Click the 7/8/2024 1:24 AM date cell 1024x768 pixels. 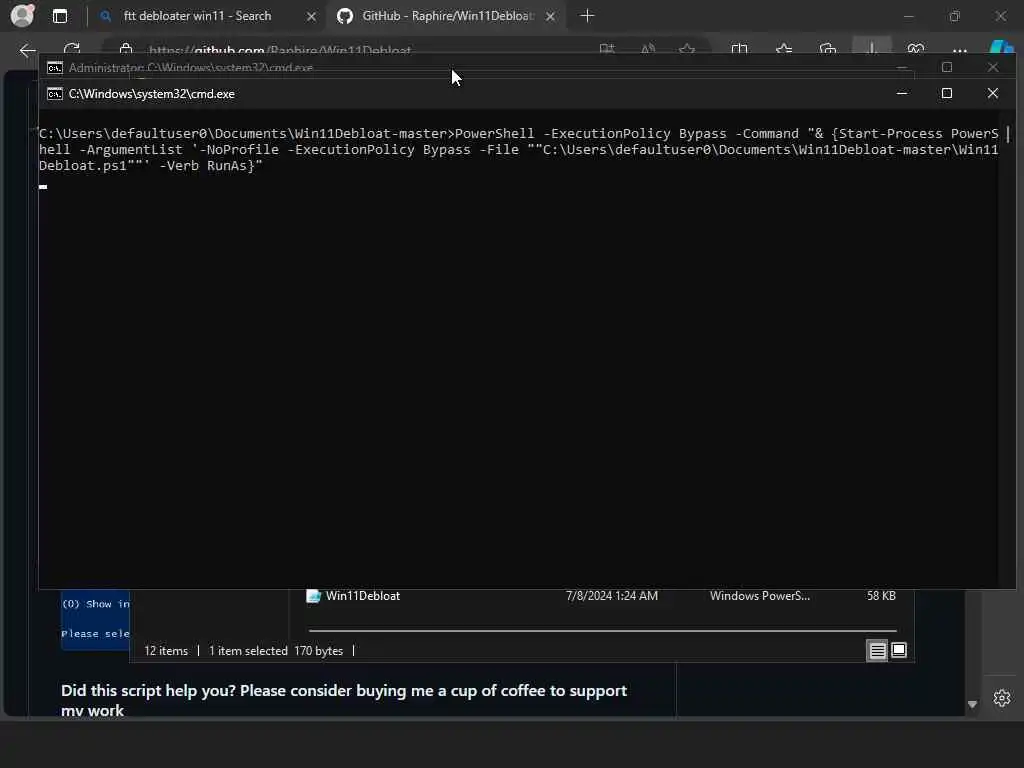point(611,596)
